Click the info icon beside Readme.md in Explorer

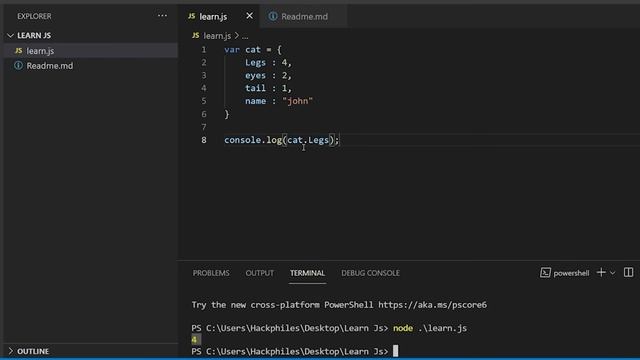(x=18, y=65)
